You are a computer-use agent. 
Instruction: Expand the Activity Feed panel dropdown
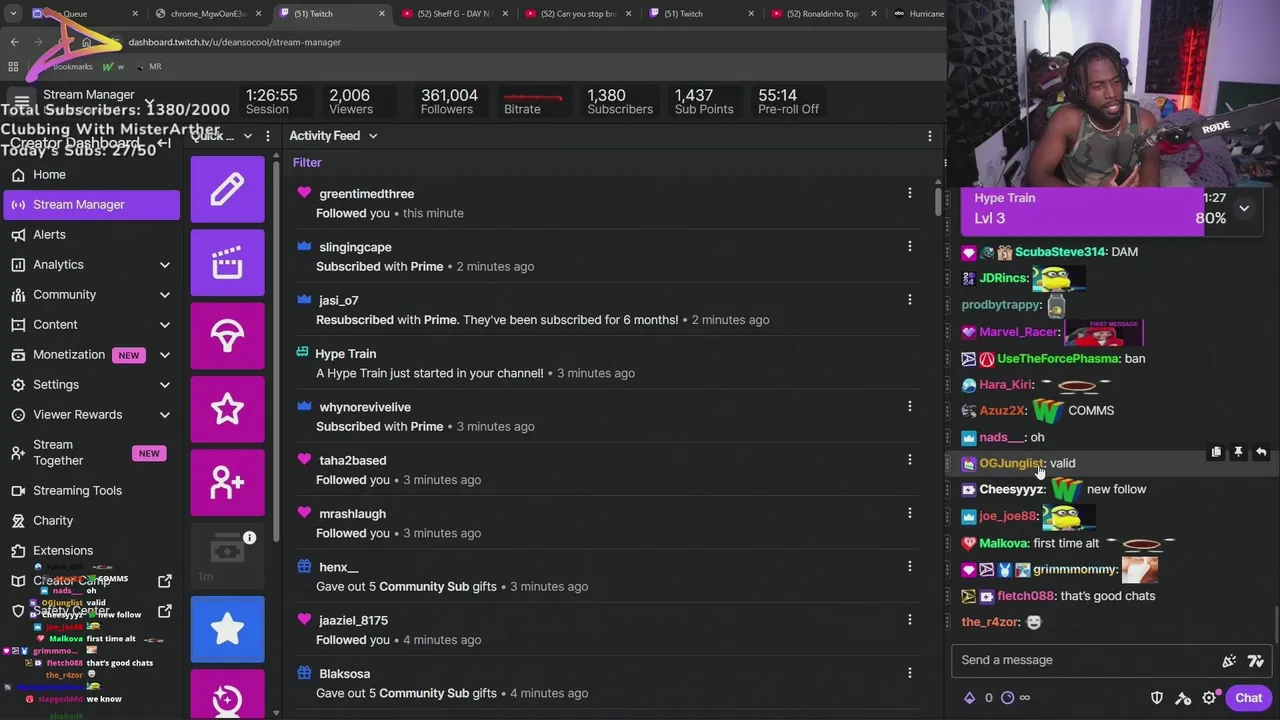click(x=372, y=136)
